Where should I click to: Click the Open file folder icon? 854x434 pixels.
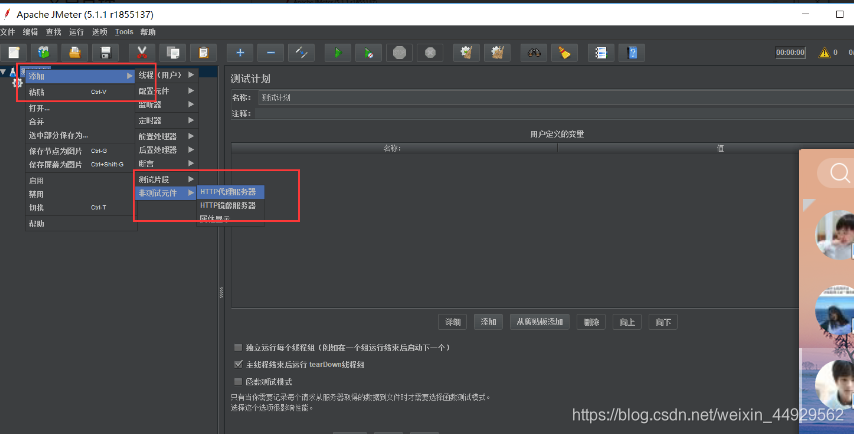tap(75, 52)
